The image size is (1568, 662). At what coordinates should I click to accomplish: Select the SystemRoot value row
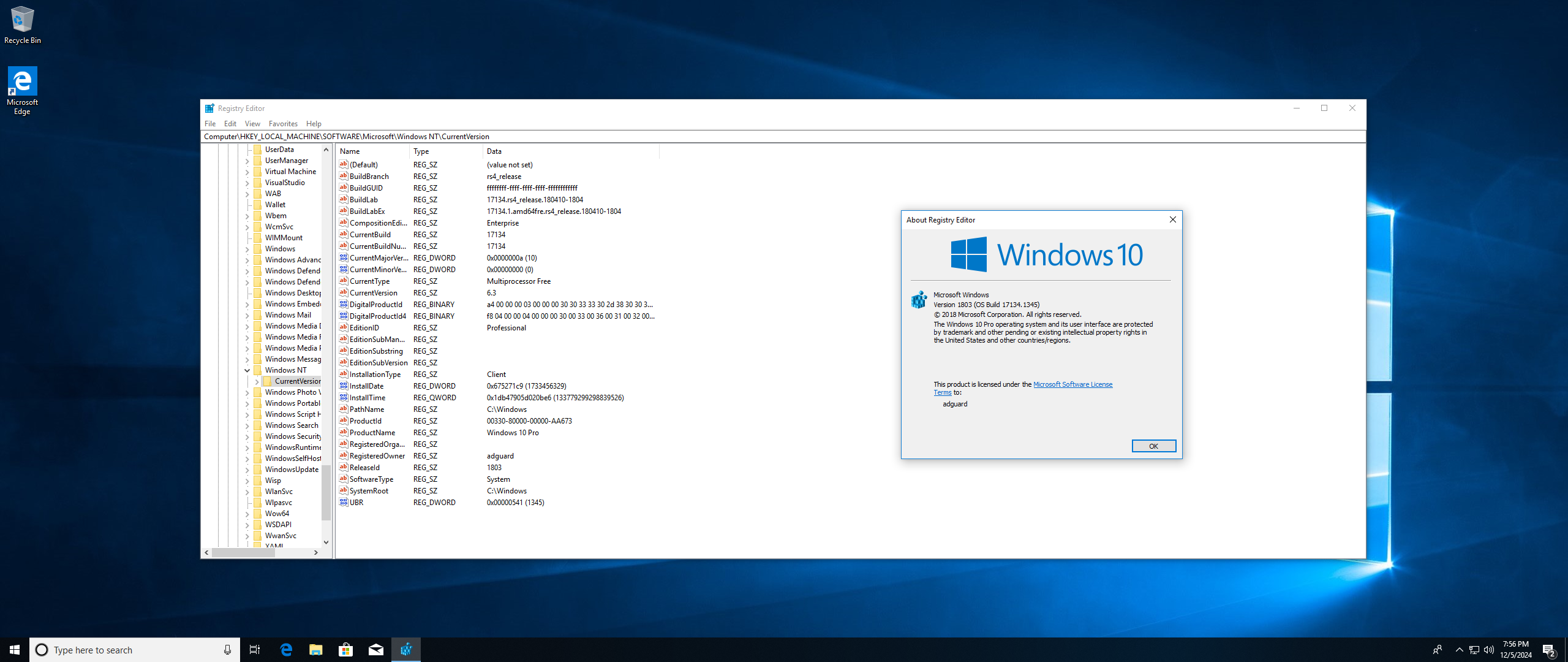pyautogui.click(x=497, y=490)
